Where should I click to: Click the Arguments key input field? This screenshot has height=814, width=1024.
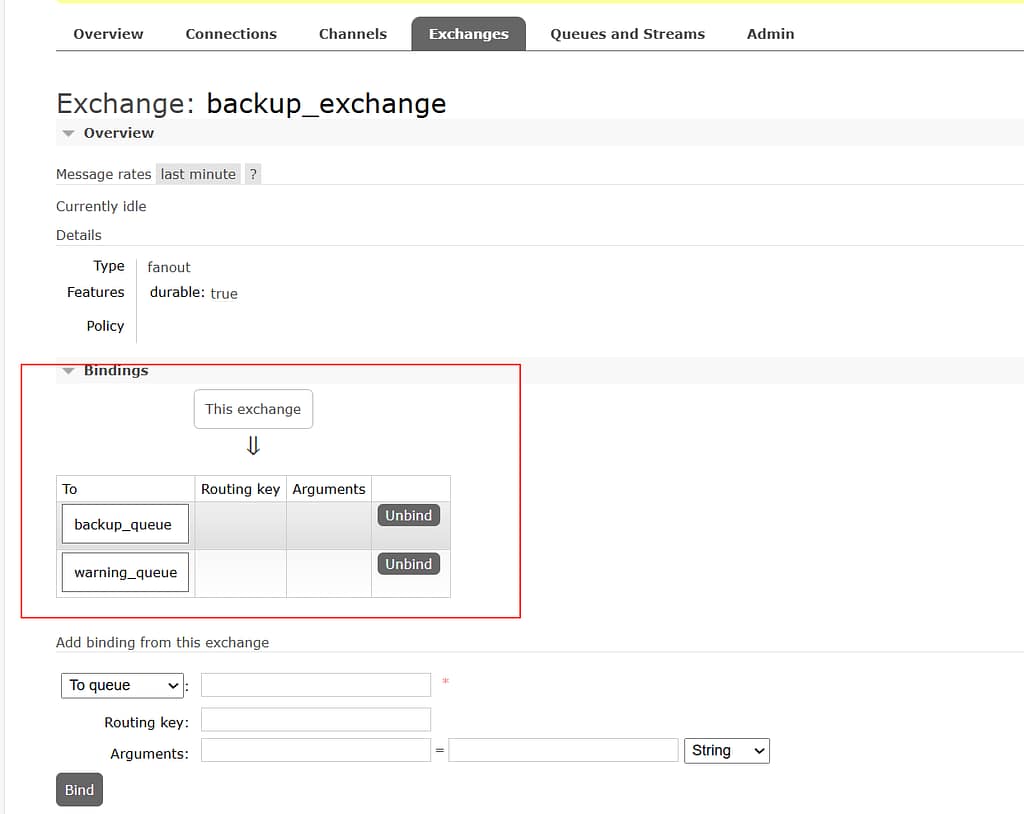[x=315, y=750]
